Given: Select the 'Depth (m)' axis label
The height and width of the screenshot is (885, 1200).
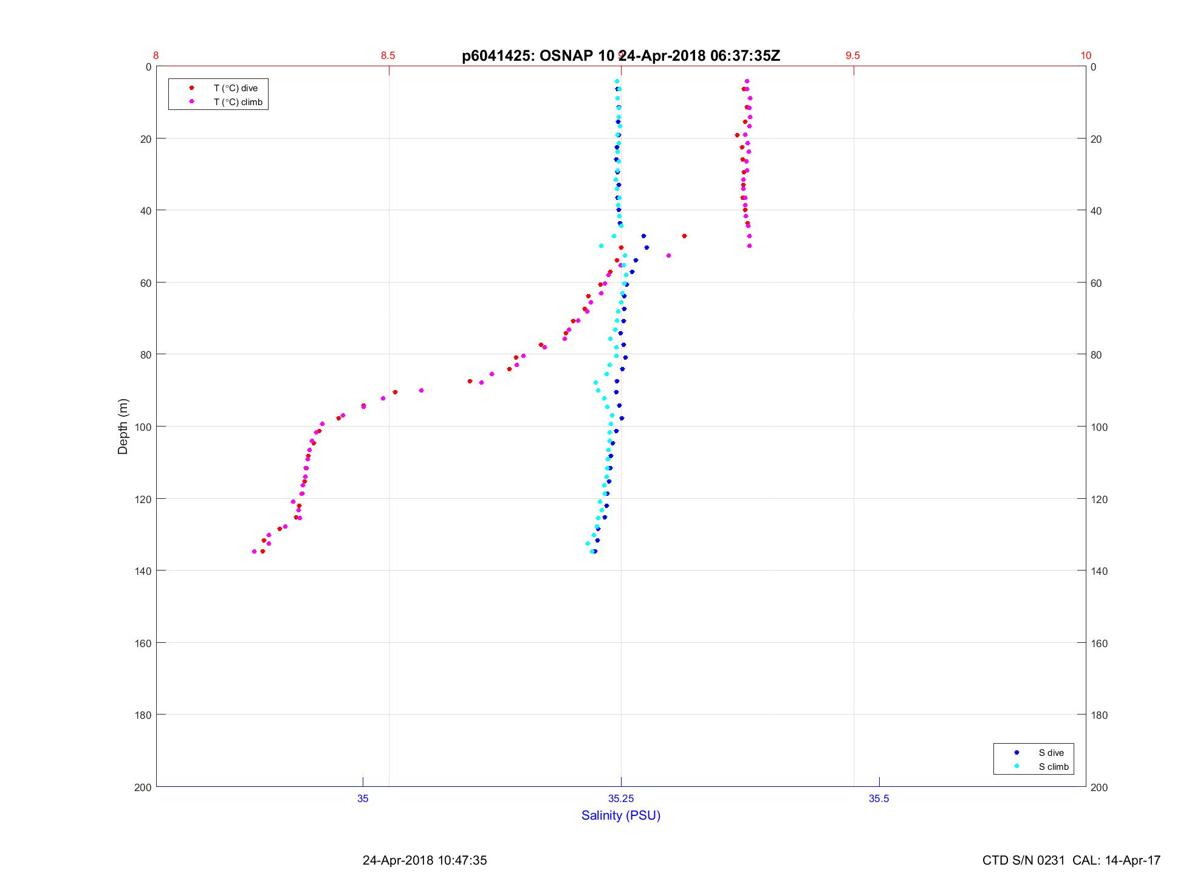Looking at the screenshot, I should tap(123, 426).
